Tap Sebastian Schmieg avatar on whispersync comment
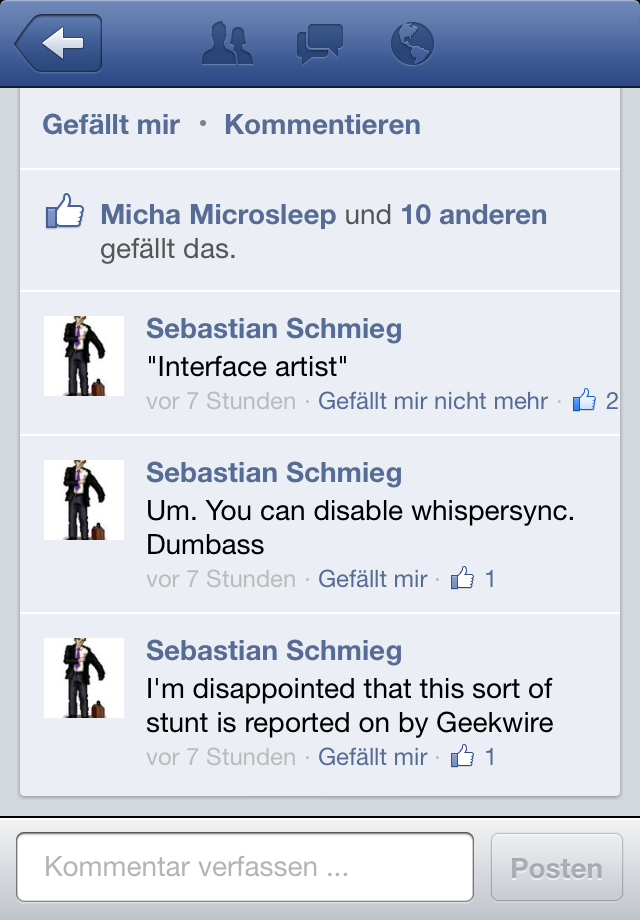This screenshot has width=640, height=920. [84, 500]
